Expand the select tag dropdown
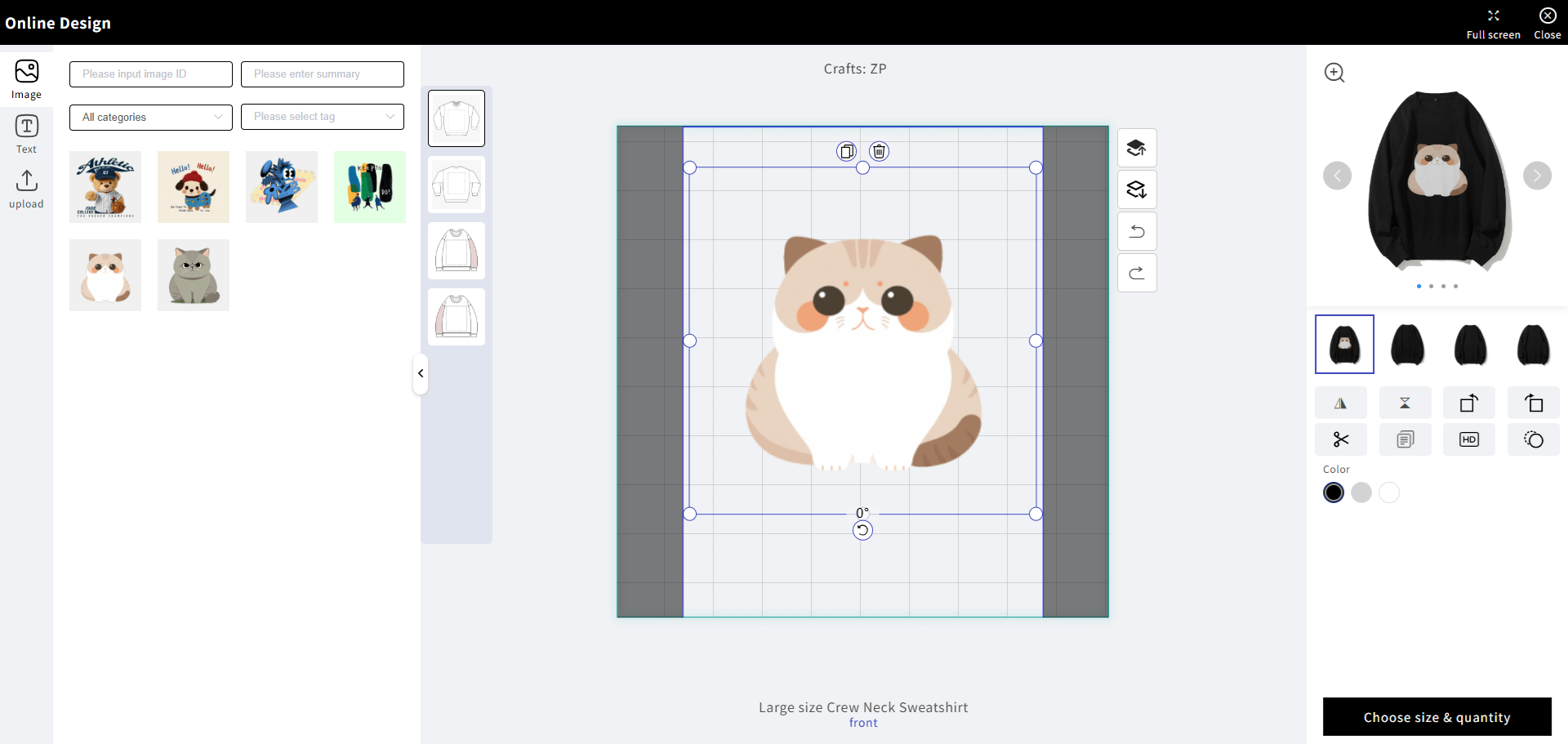1568x744 pixels. [323, 117]
